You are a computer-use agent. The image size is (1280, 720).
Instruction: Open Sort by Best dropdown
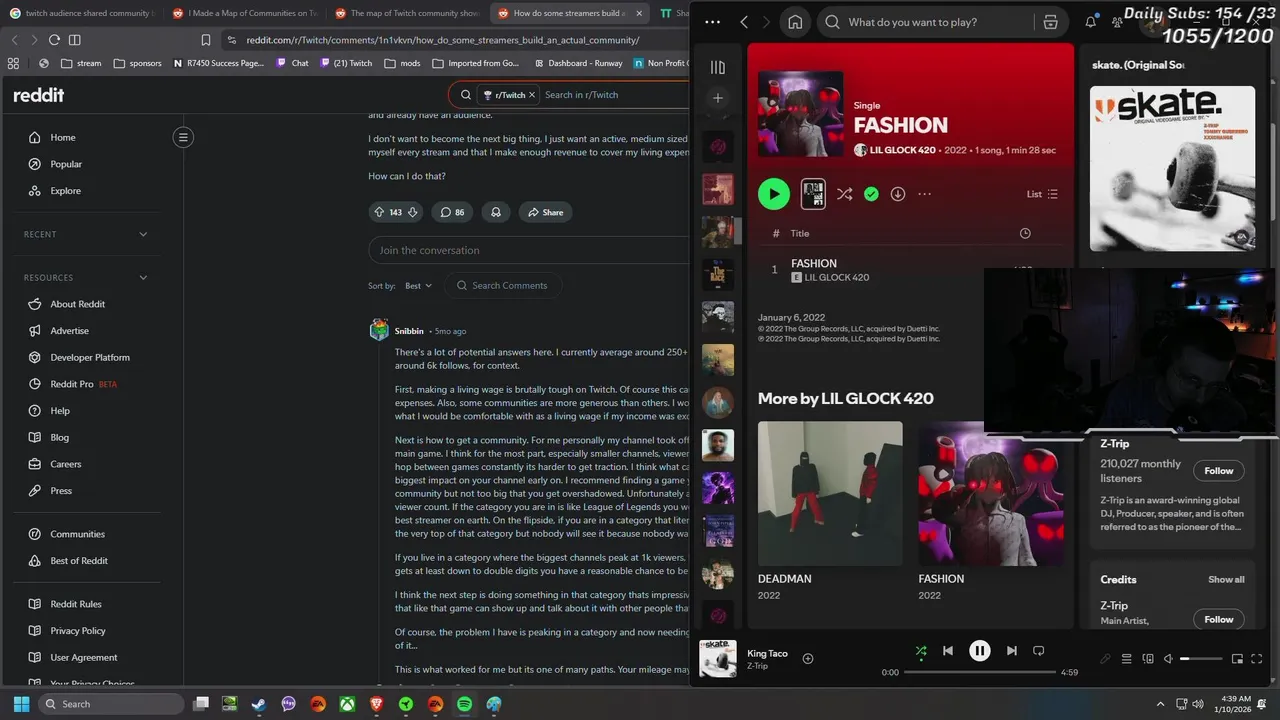pos(418,286)
